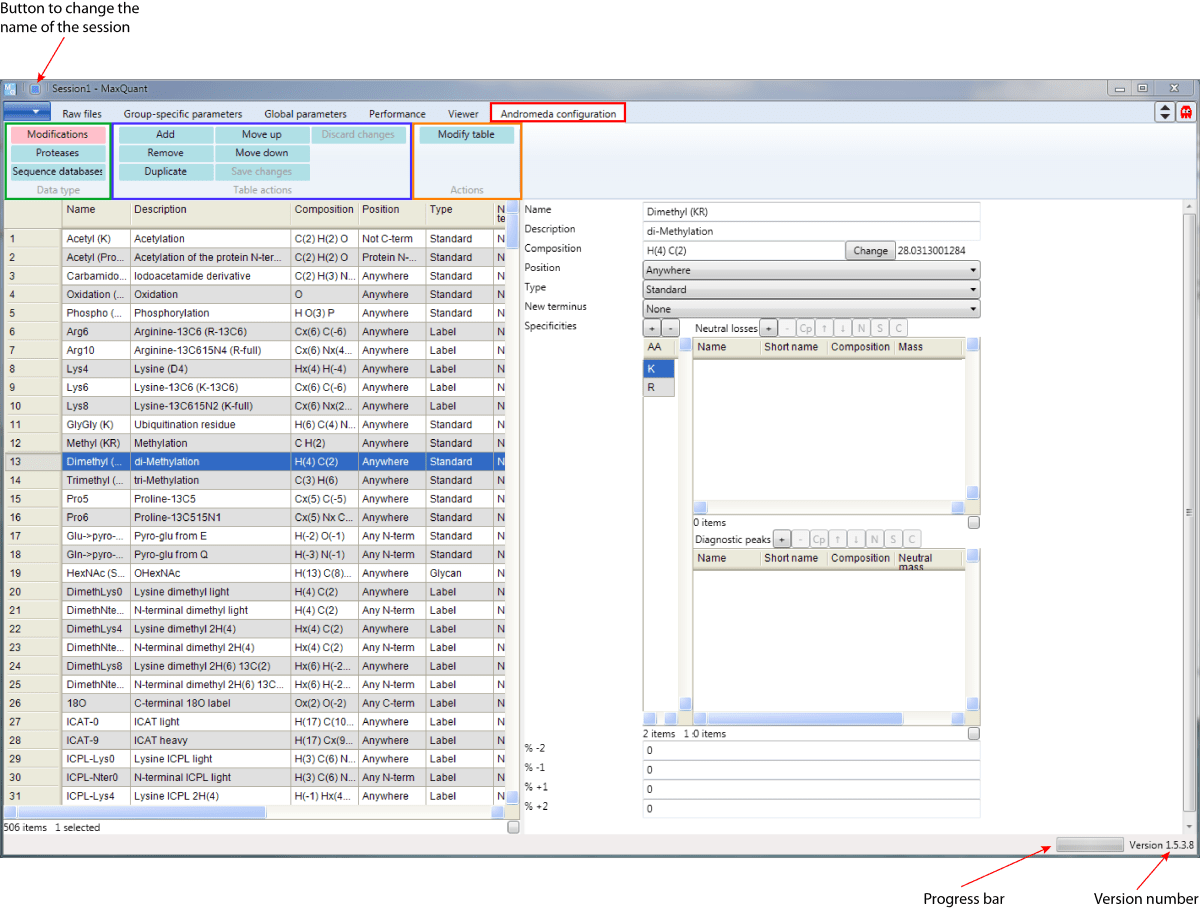Toggle checkbox below the modifications table
This screenshot has height=908, width=1200.
[x=513, y=828]
